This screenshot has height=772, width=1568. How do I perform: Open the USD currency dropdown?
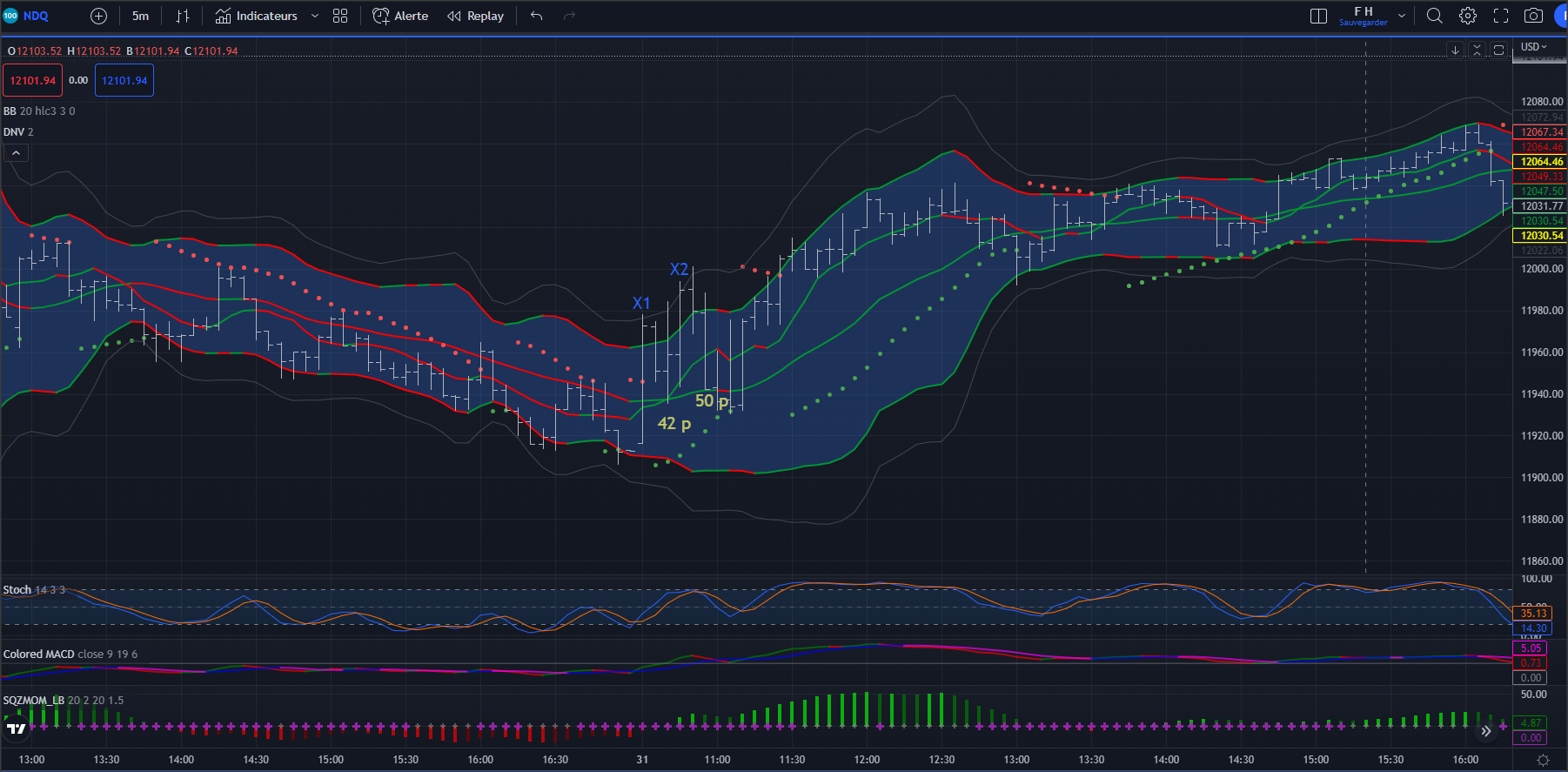[1534, 47]
